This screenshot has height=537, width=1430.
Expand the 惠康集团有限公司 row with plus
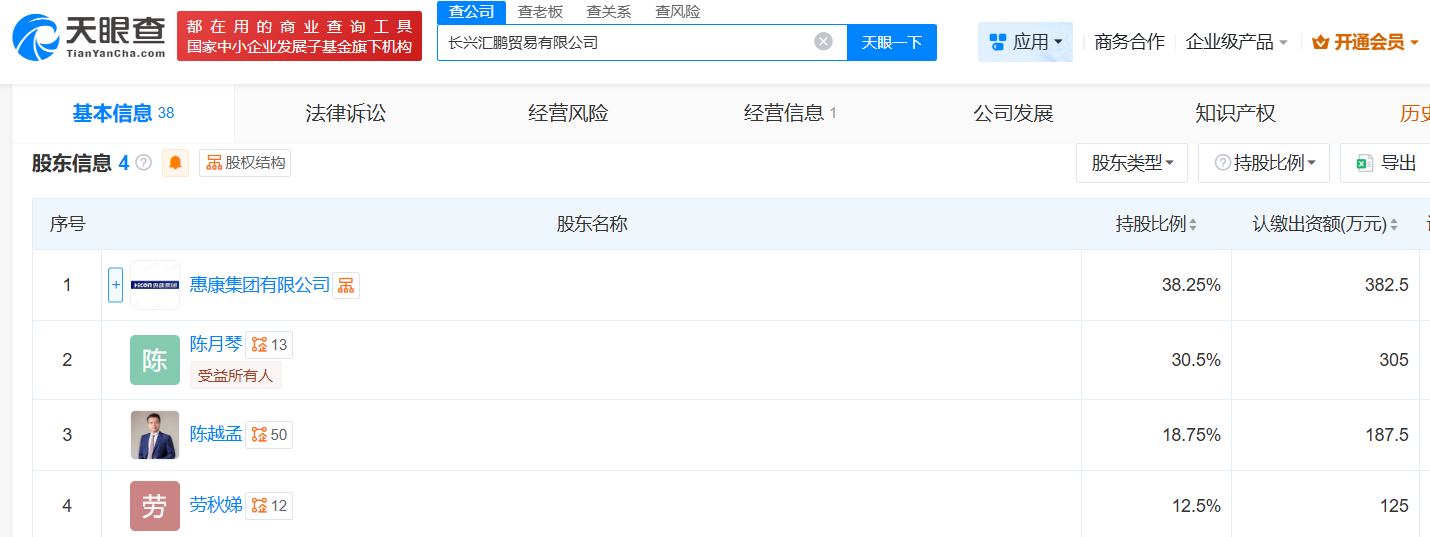pos(115,285)
